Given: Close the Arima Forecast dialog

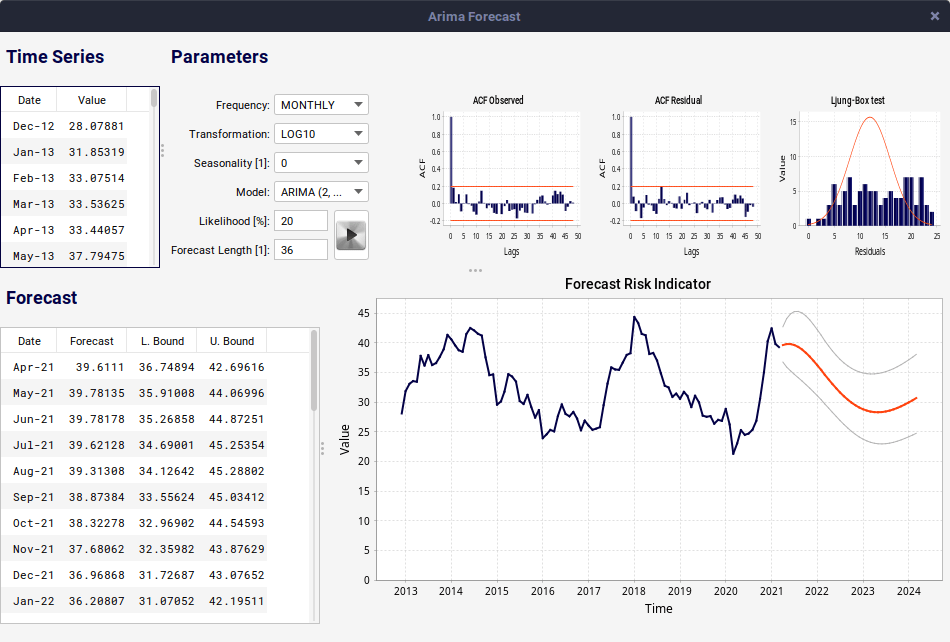Looking at the screenshot, I should click(934, 16).
